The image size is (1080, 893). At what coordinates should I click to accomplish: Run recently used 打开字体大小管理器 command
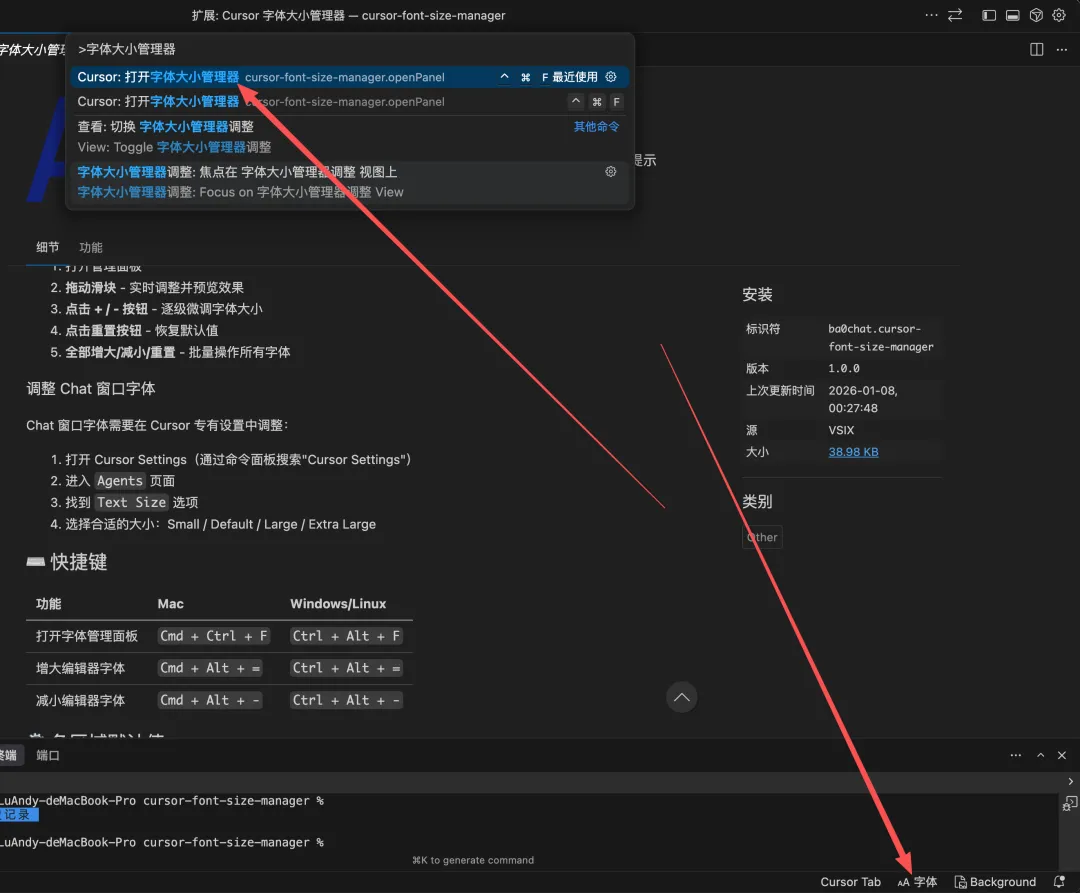[x=350, y=77]
